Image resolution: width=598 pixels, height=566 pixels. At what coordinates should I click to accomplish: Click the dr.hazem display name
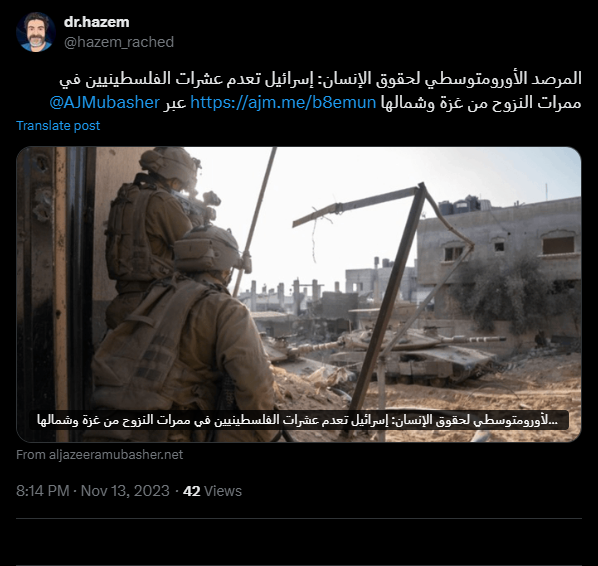96,22
